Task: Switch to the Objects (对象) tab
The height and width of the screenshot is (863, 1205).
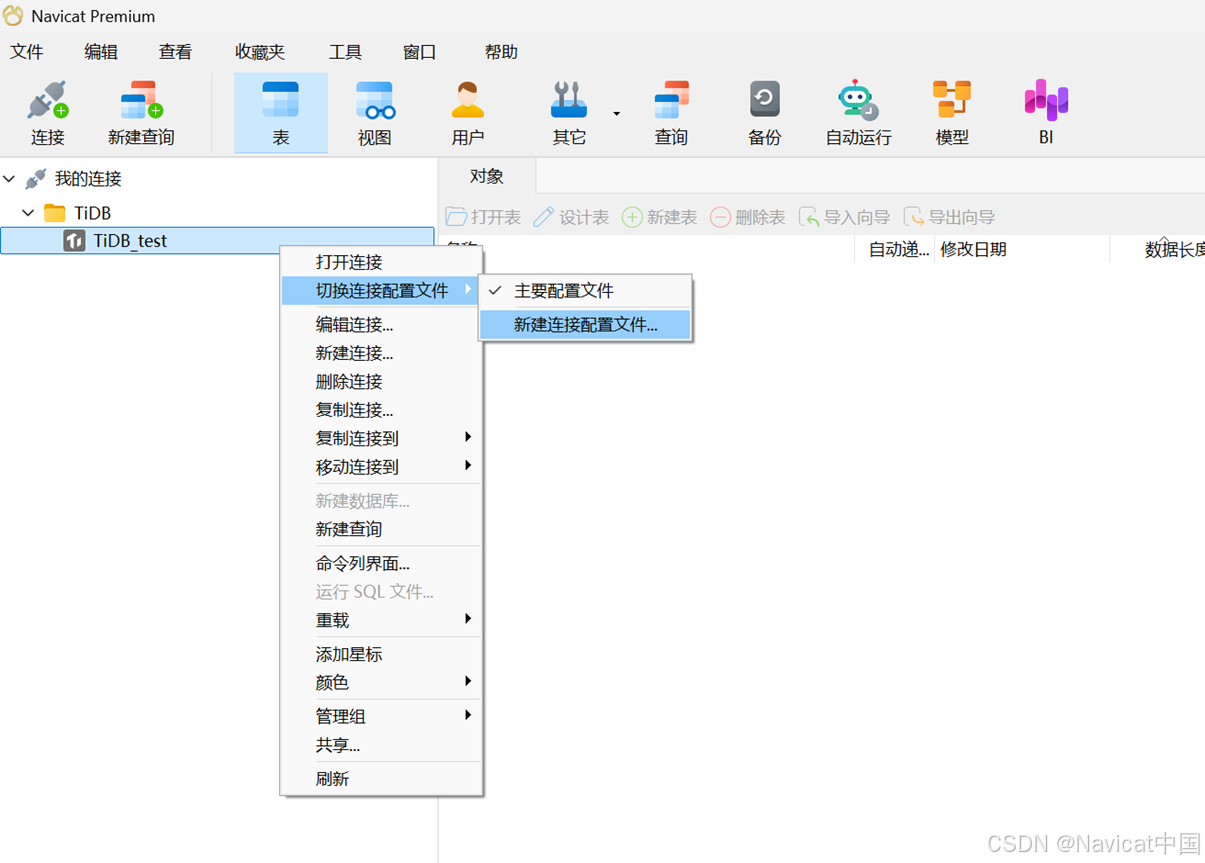Action: [487, 176]
